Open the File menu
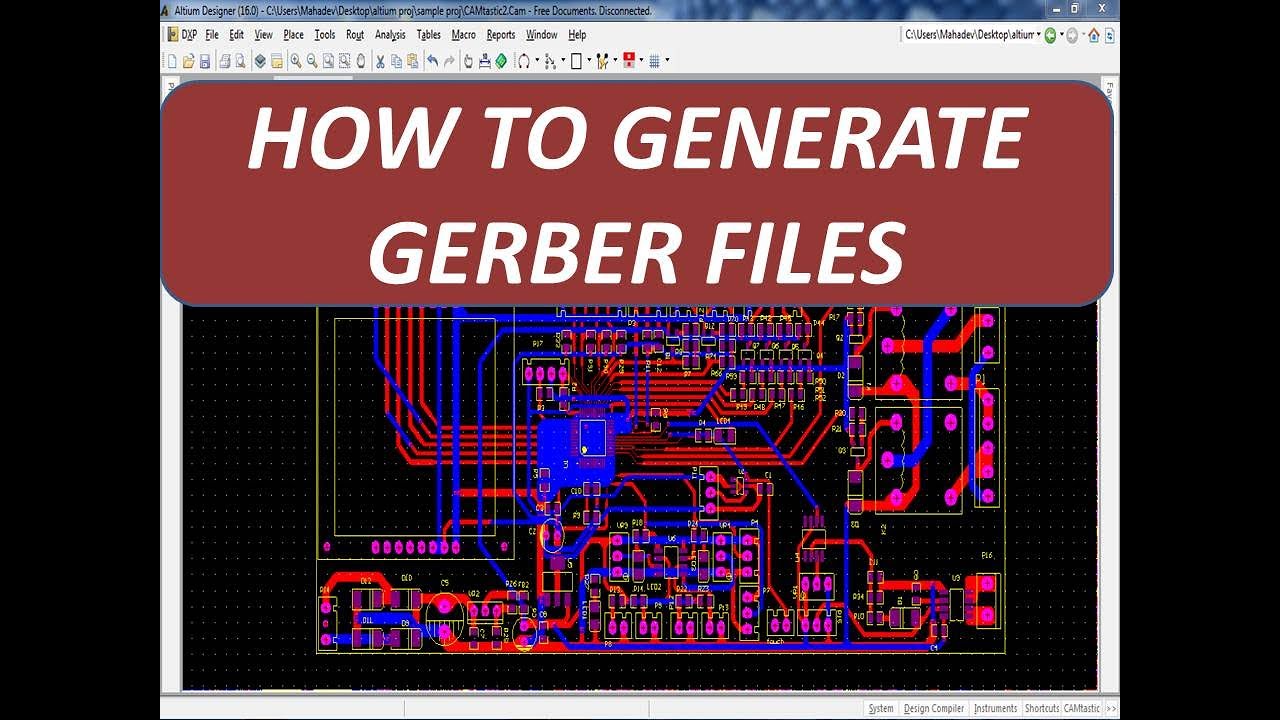The height and width of the screenshot is (720, 1280). click(x=212, y=35)
